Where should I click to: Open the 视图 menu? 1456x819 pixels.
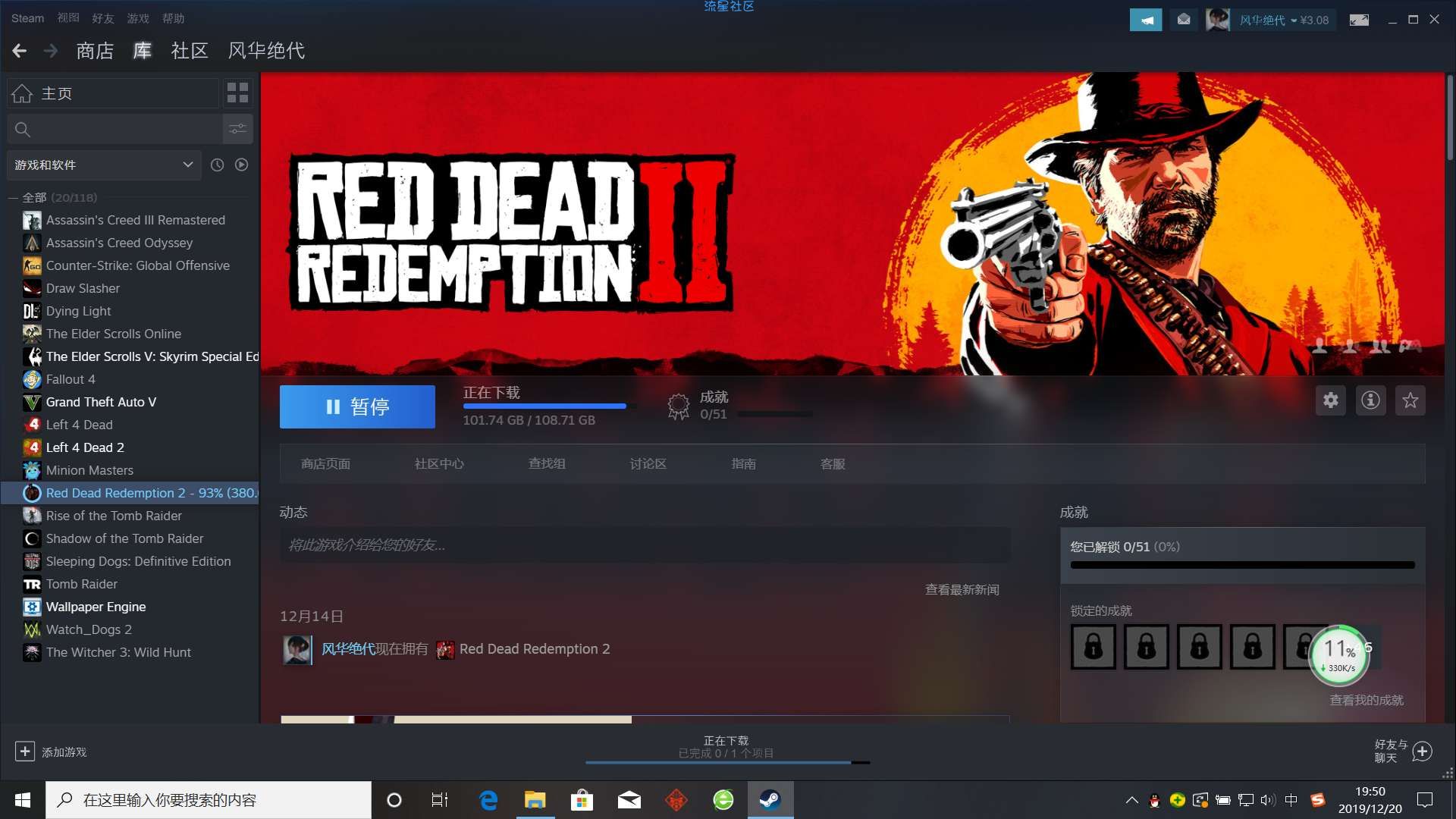(68, 18)
